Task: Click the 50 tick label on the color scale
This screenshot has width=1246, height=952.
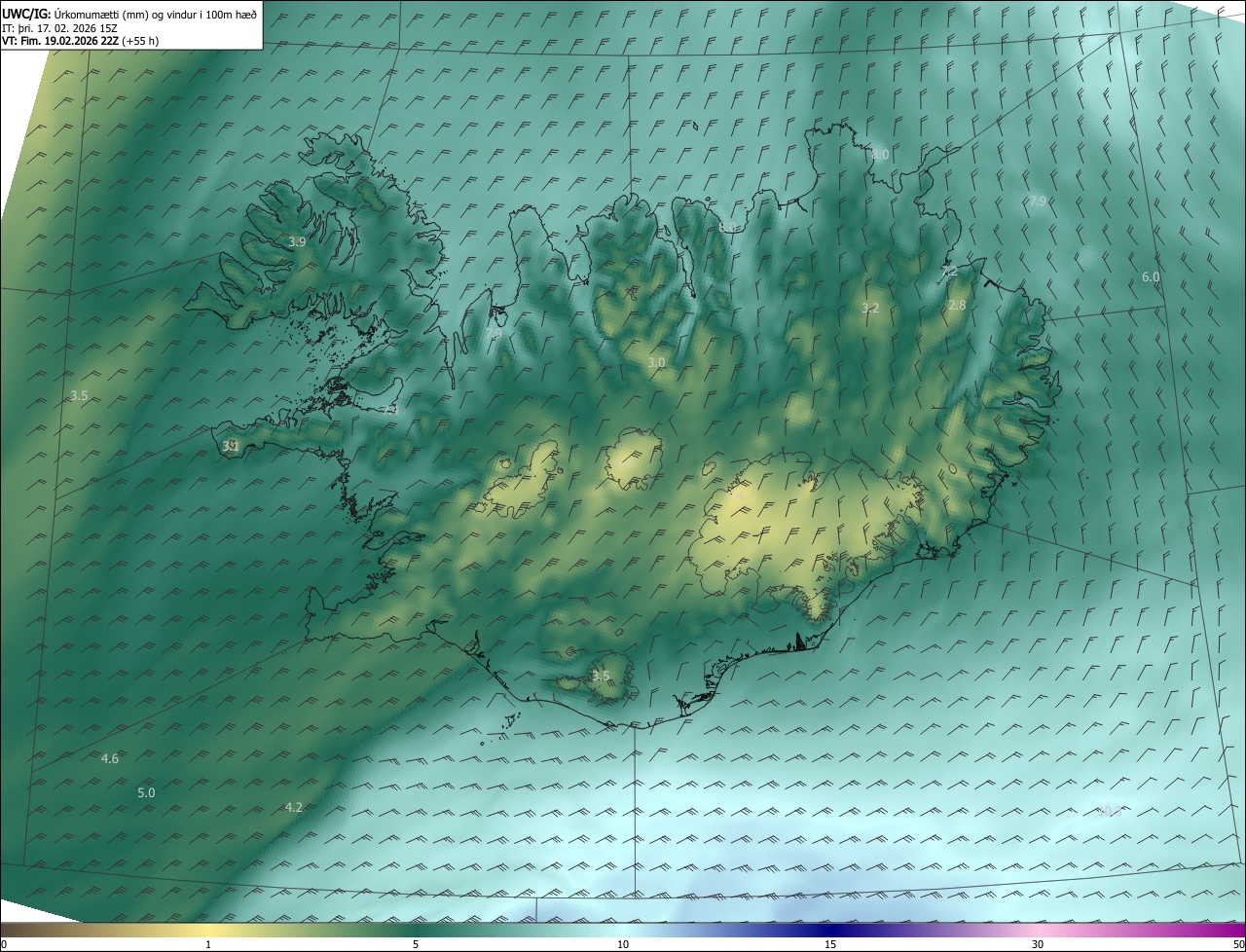Action: [1238, 945]
